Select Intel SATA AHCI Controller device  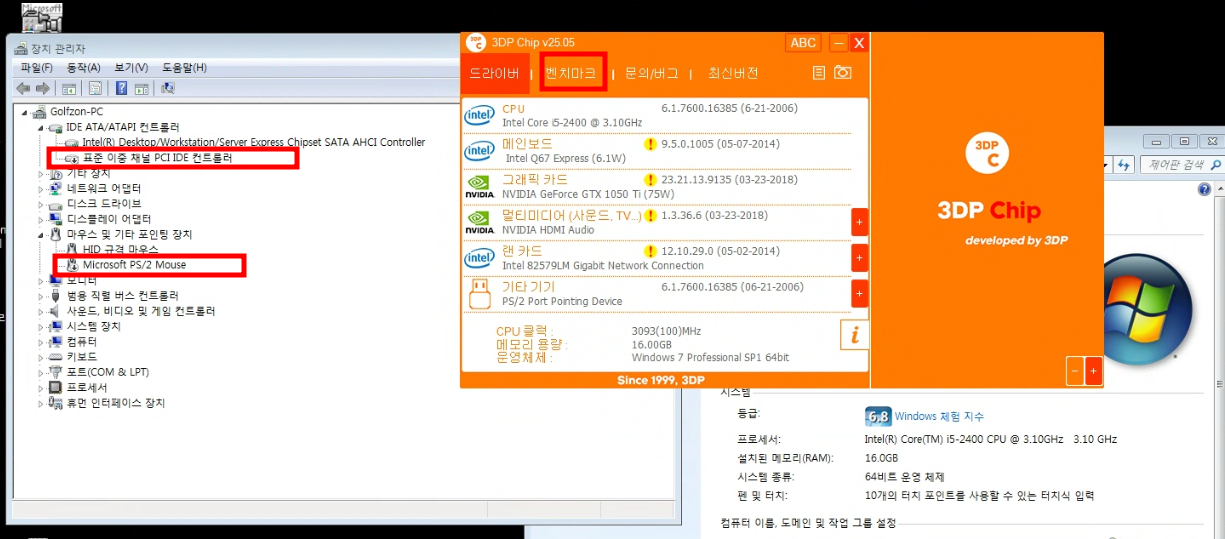point(253,142)
